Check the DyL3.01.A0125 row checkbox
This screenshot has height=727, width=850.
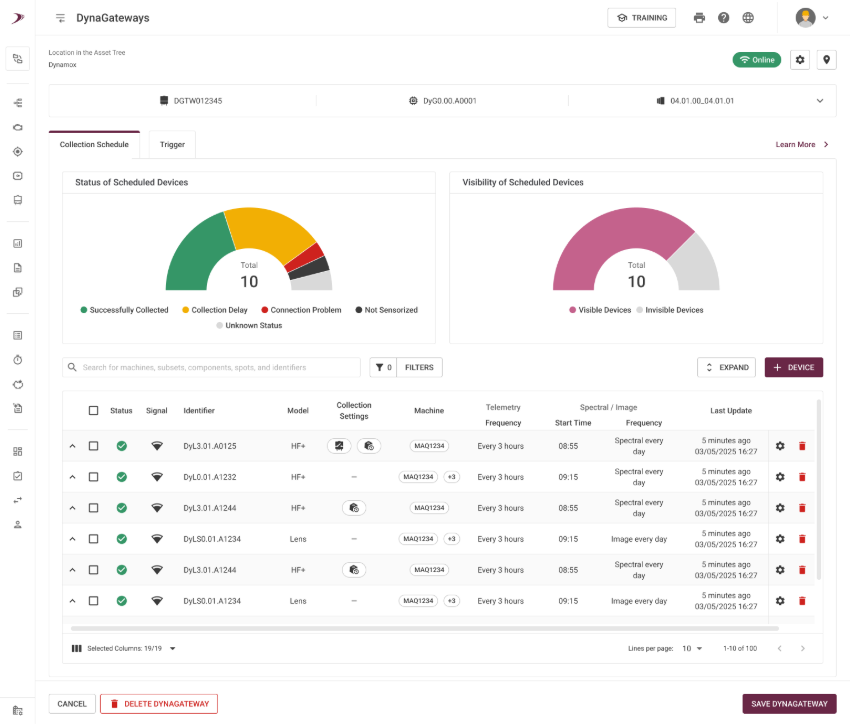93,446
